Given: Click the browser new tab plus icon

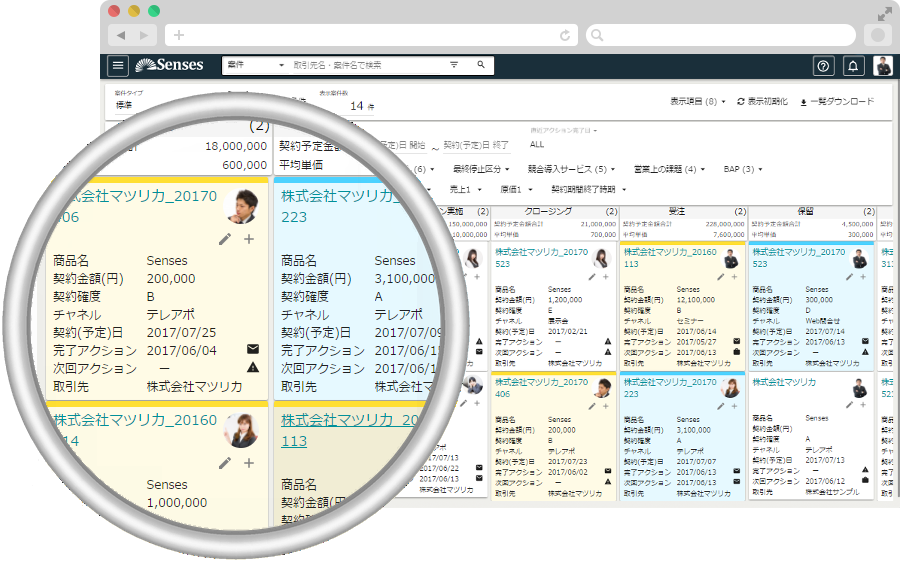Looking at the screenshot, I should point(179,36).
